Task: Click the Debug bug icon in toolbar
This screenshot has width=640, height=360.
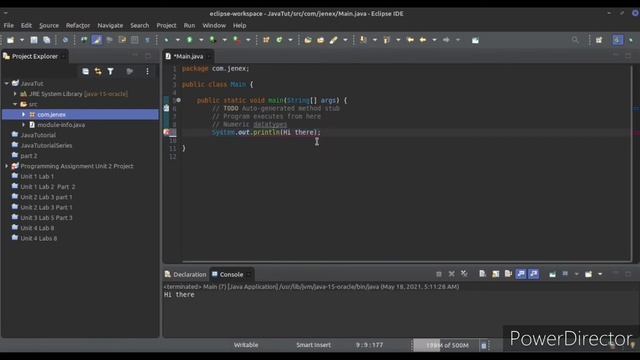Action: coord(166,40)
